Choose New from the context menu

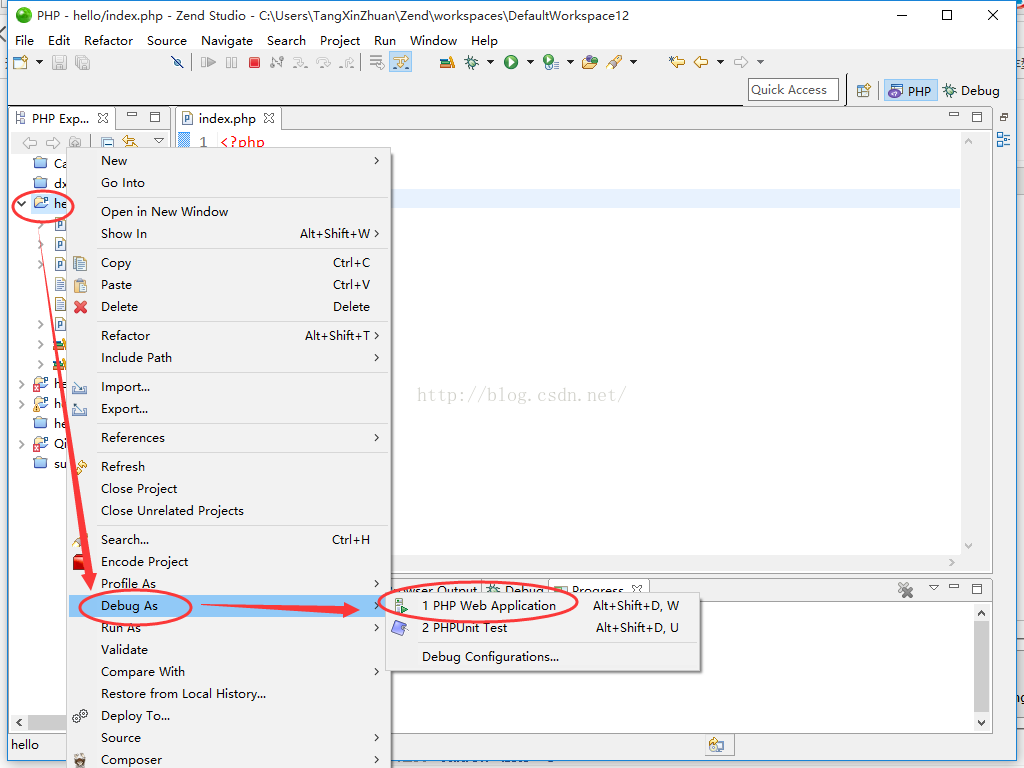[229, 161]
